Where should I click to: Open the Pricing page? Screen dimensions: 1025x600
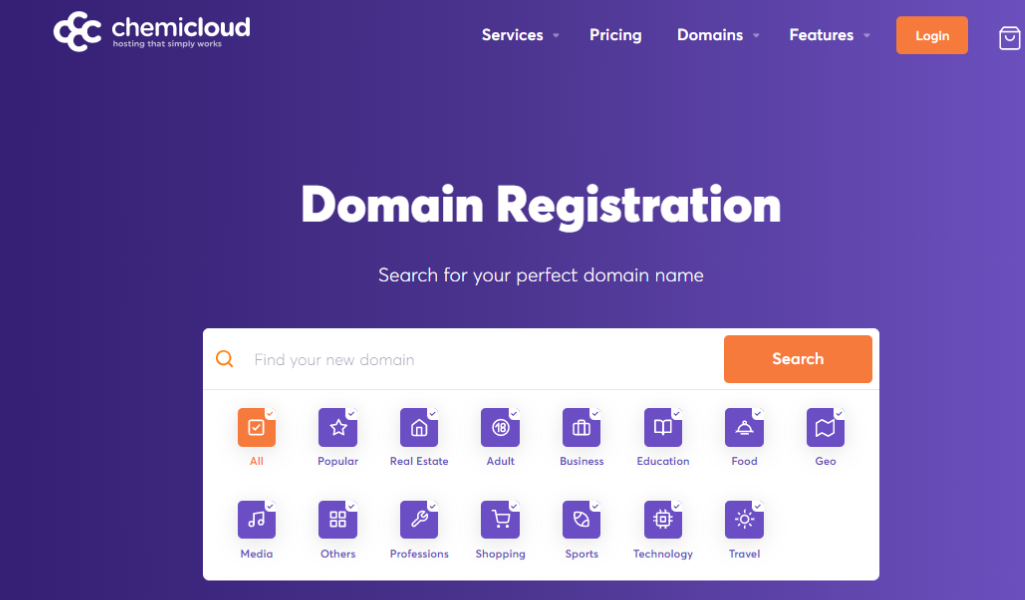coord(615,35)
